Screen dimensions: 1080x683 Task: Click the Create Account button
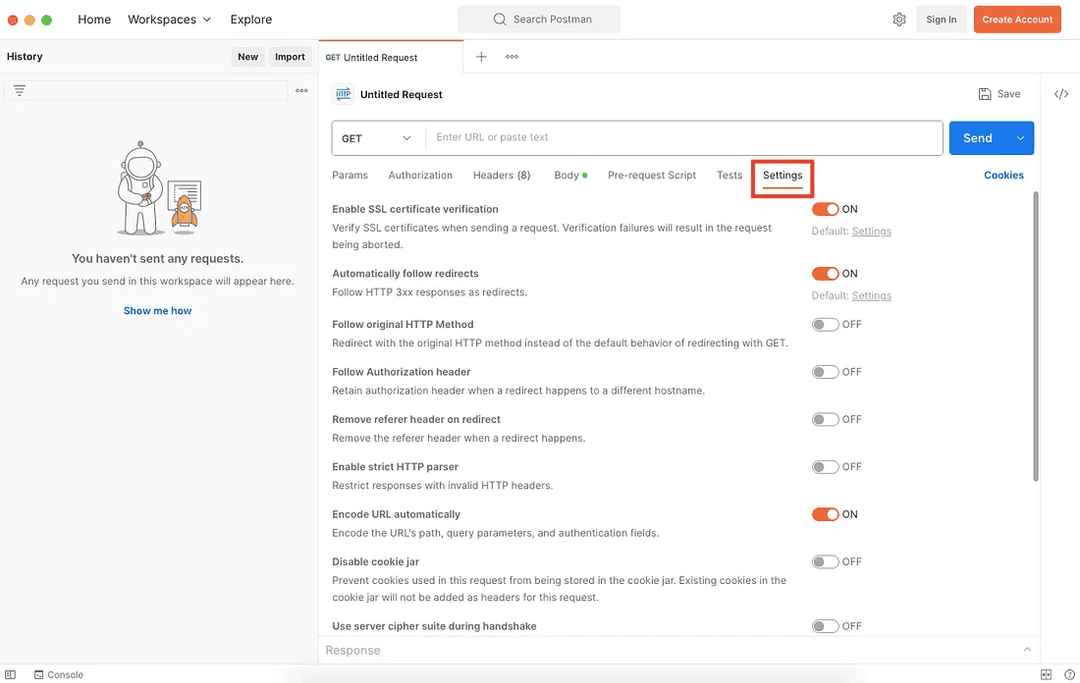coord(1017,19)
